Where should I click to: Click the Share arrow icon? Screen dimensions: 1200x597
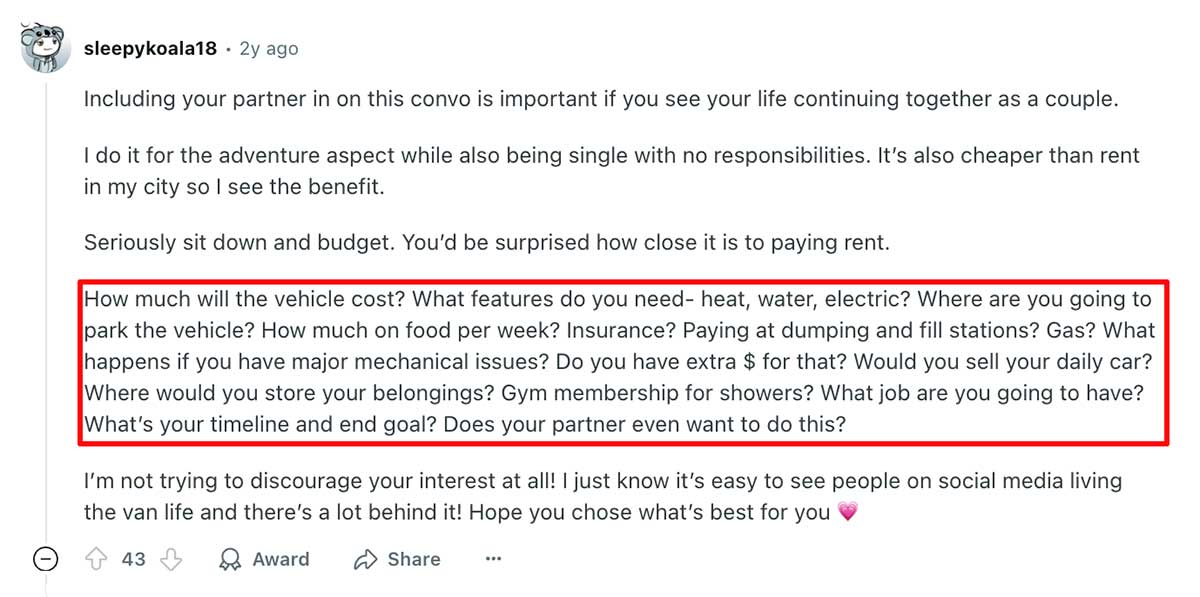pos(363,559)
